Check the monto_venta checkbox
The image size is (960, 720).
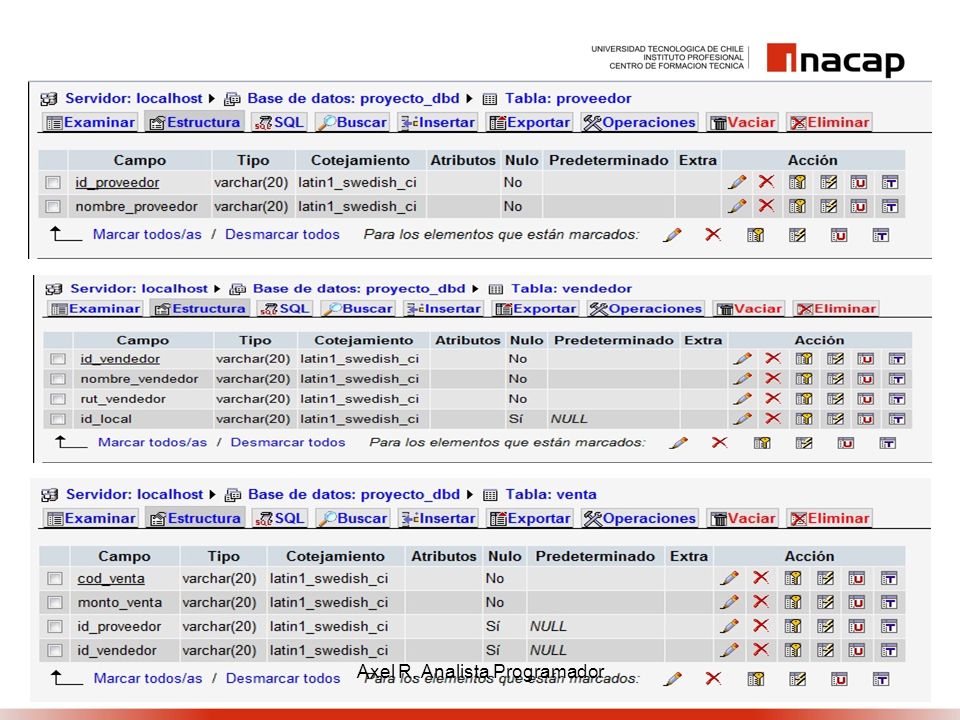pyautogui.click(x=55, y=602)
